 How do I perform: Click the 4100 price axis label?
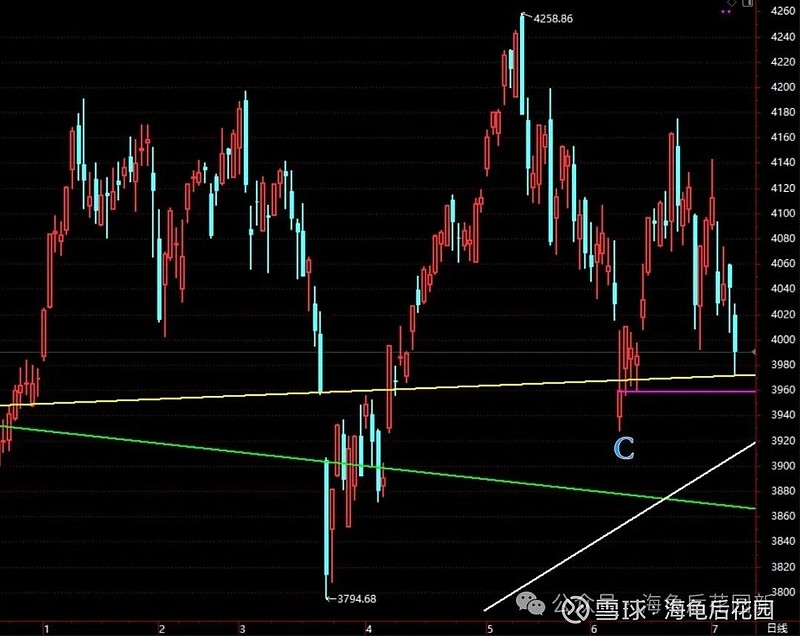coord(783,213)
